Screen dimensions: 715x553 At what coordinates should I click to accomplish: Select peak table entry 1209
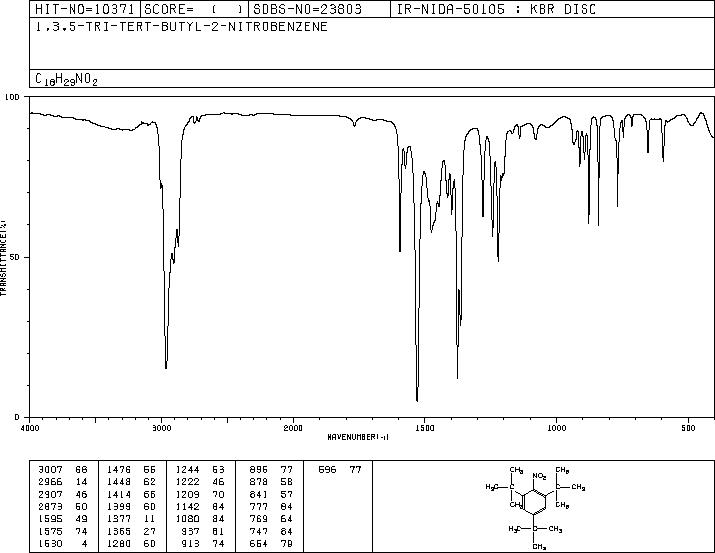click(x=187, y=494)
